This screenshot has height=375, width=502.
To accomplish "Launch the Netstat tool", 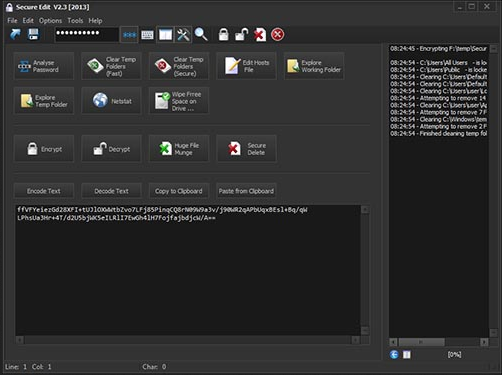I will tap(111, 101).
